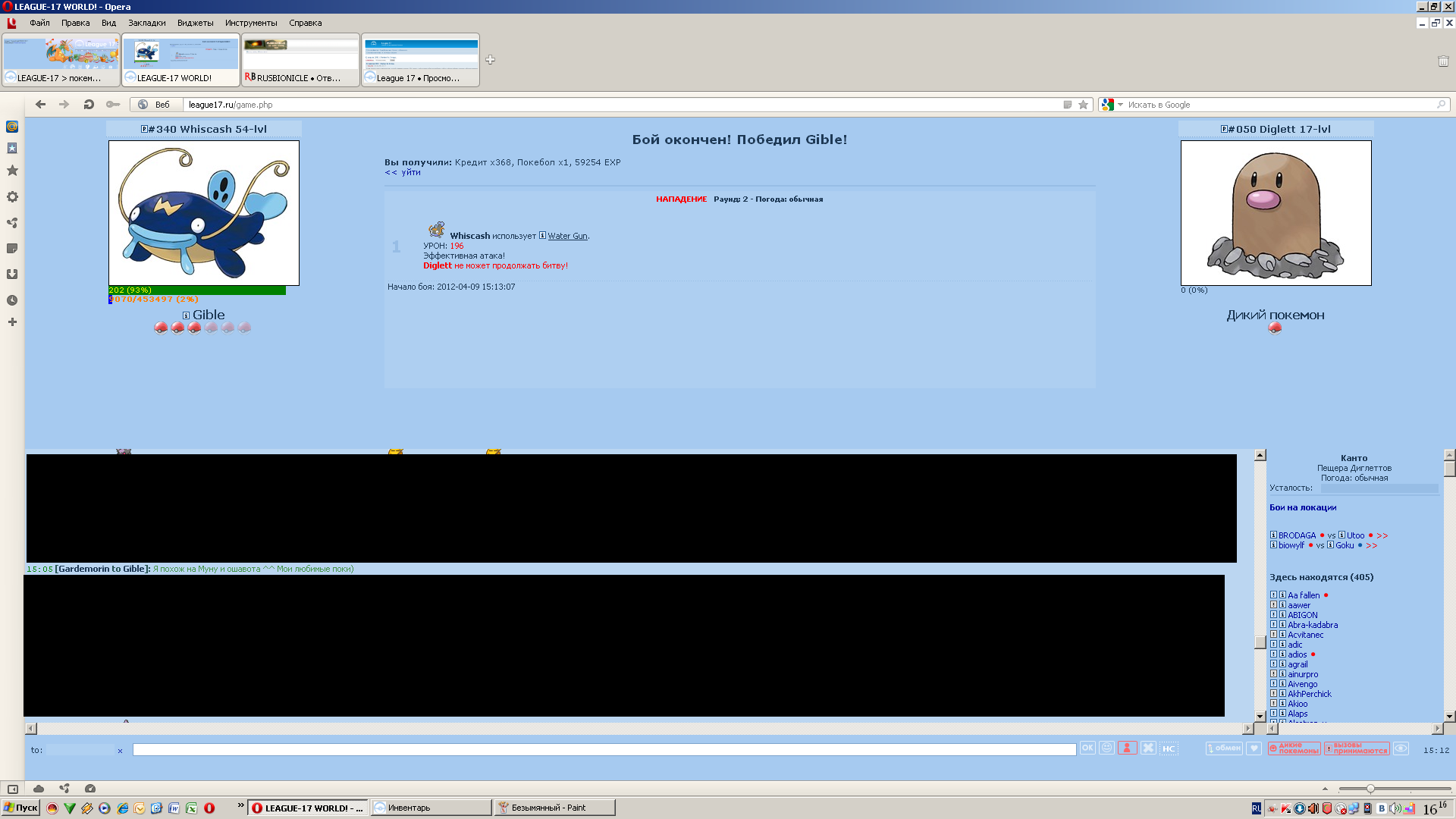Toggle the sidebar panel button in status bar
This screenshot has width=1456, height=819.
pyautogui.click(x=13, y=789)
